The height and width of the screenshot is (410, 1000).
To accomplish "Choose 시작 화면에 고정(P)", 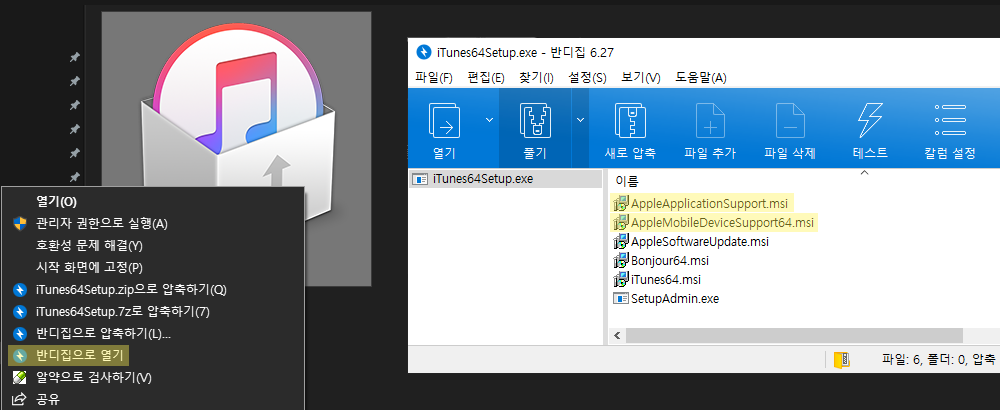I will pos(153,267).
